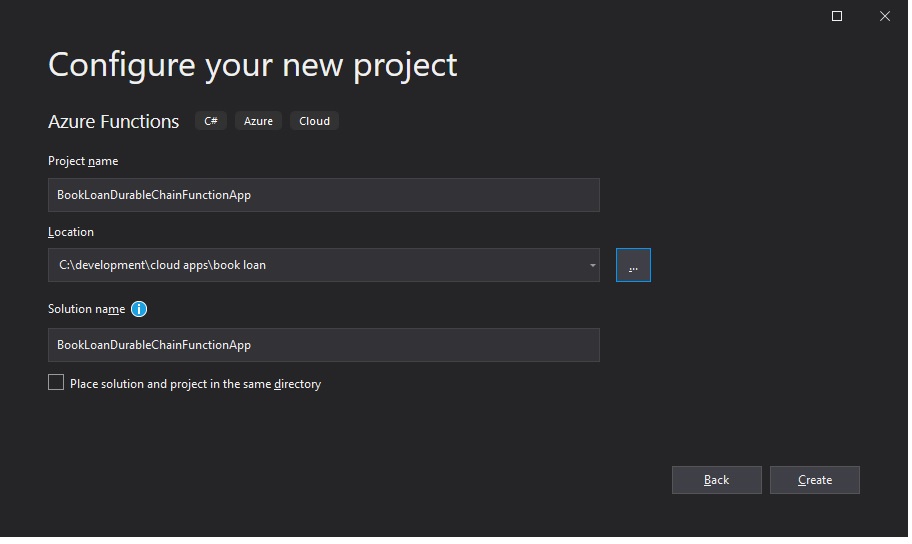The image size is (912, 544).
Task: Select the Location path combo box
Action: (x=325, y=266)
